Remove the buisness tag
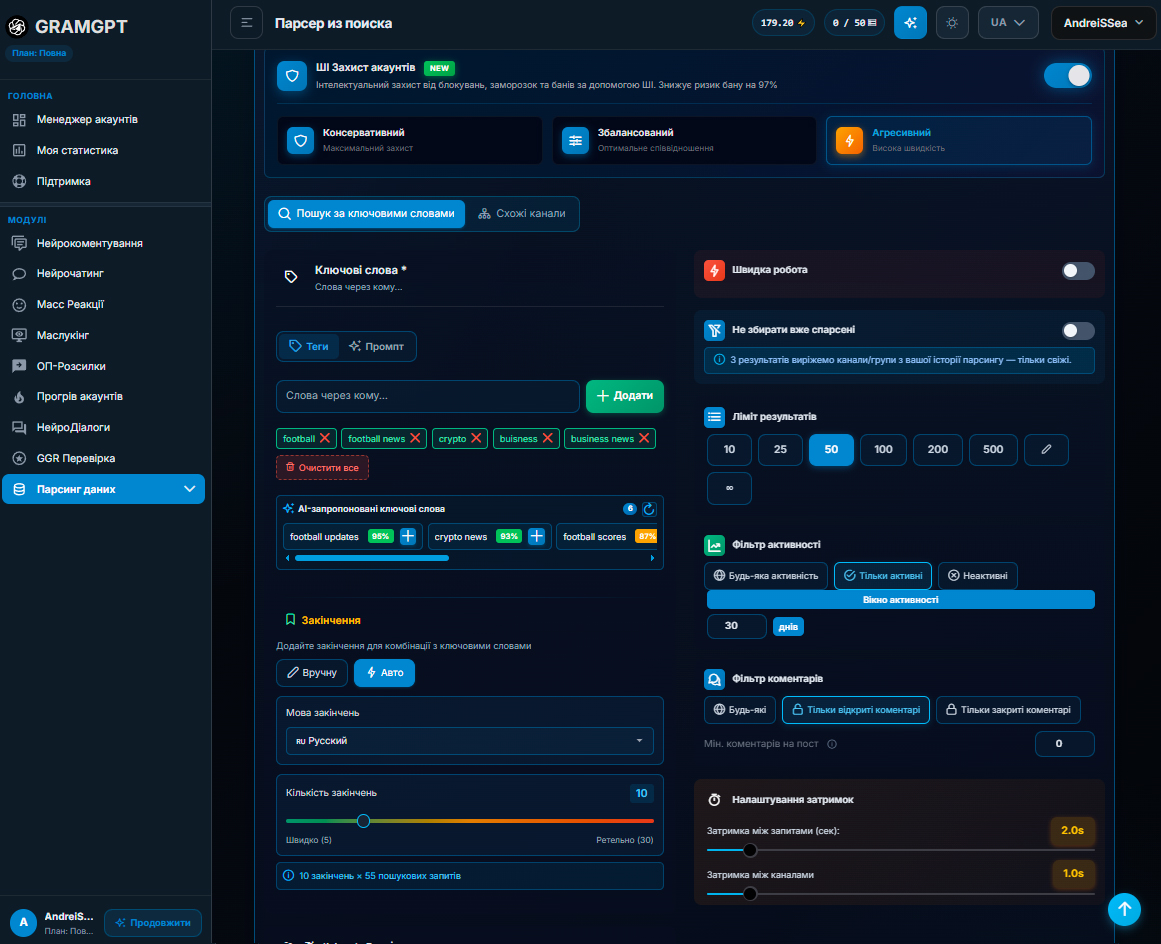The height and width of the screenshot is (944, 1161). click(547, 438)
